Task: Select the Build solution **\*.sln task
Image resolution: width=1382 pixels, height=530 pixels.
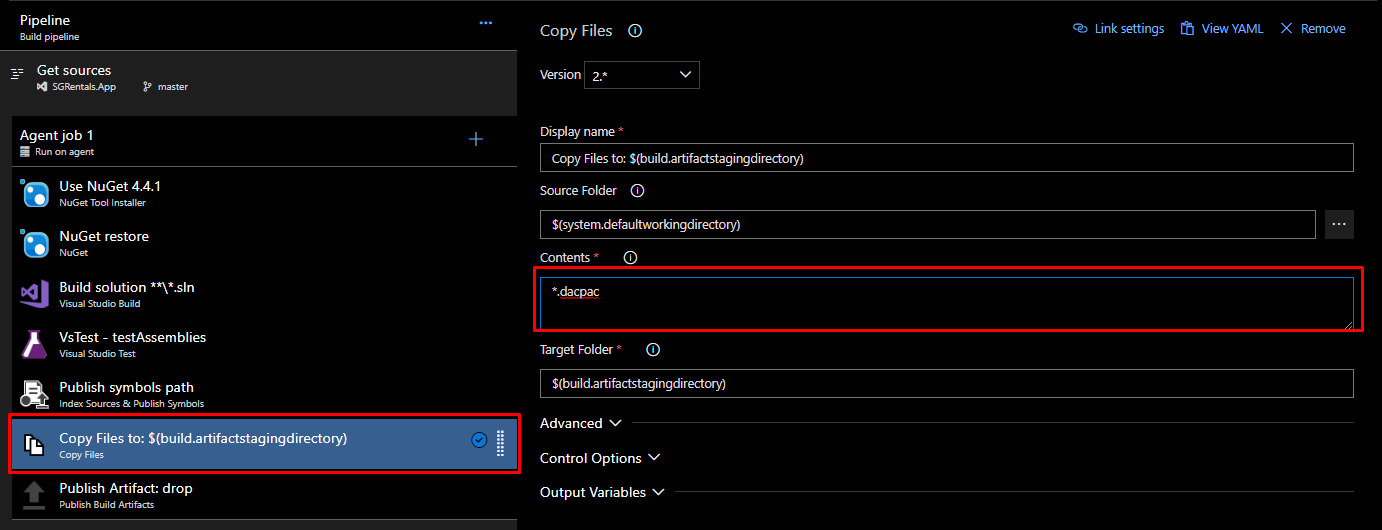Action: [x=264, y=293]
